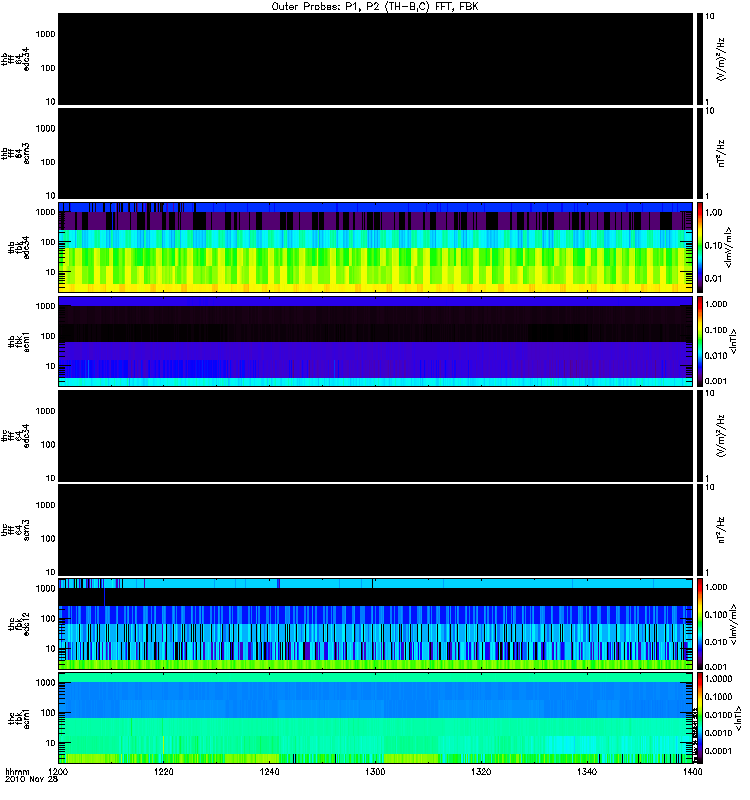Click the "<|mV/m|>" unit label beside thb edc34 color bar
Viewport: 750px width, 800px height.
[728, 247]
